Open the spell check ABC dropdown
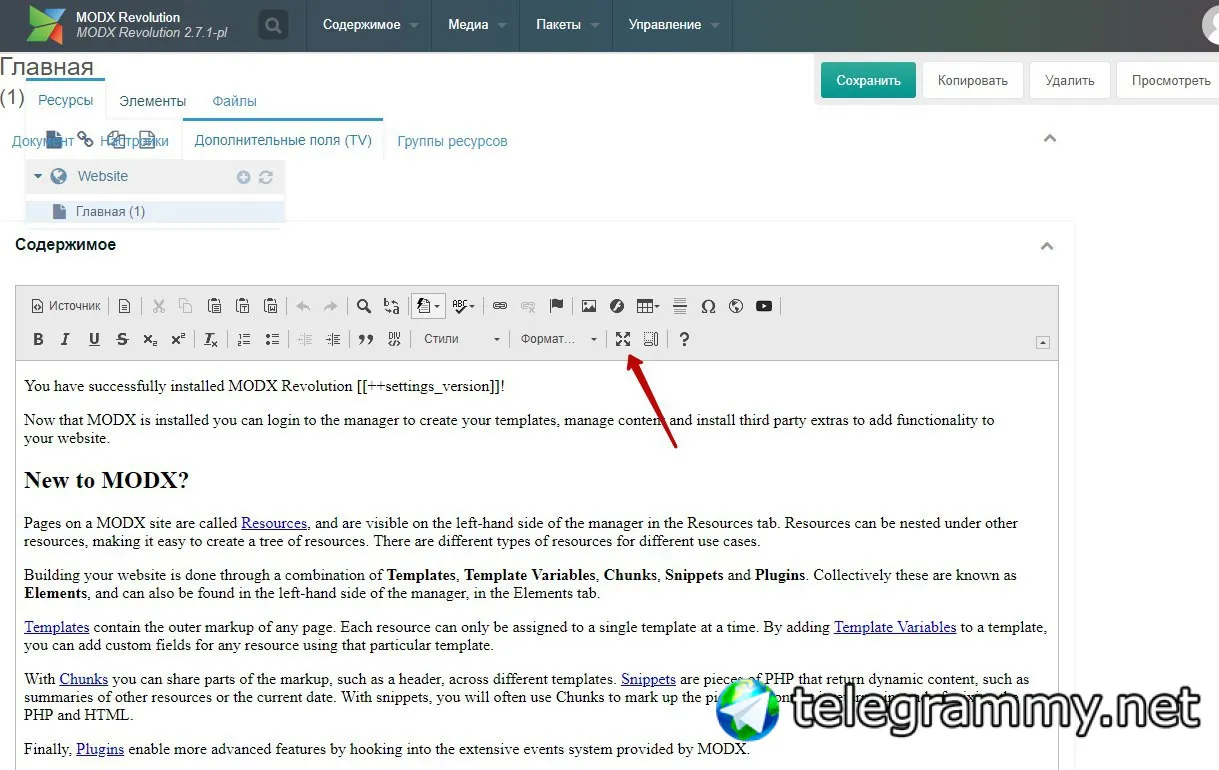This screenshot has height=770, width=1219. point(463,306)
